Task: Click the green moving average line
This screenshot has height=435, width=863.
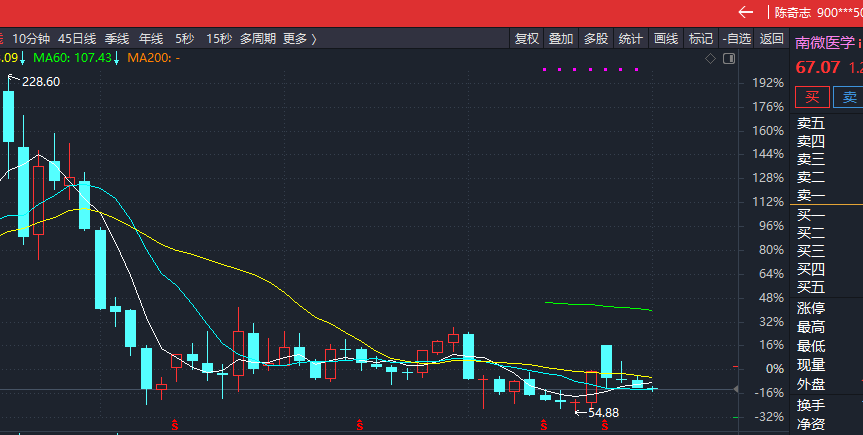Action: 598,305
